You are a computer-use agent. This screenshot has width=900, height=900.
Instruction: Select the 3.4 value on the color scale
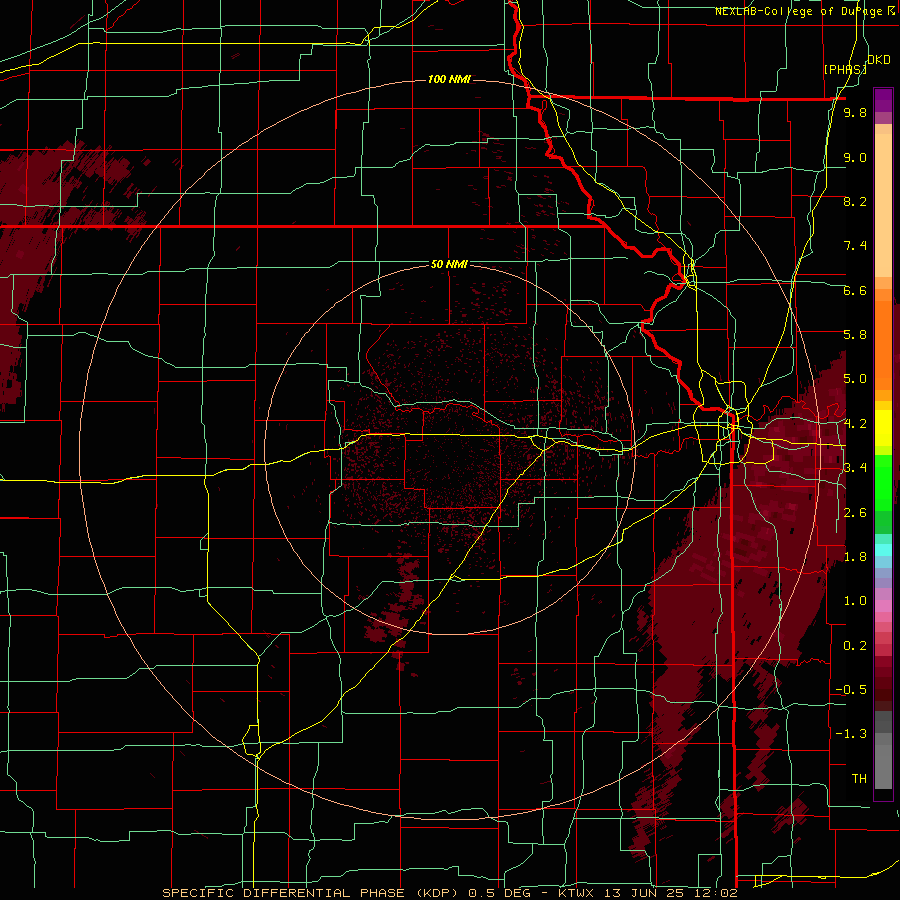(855, 468)
